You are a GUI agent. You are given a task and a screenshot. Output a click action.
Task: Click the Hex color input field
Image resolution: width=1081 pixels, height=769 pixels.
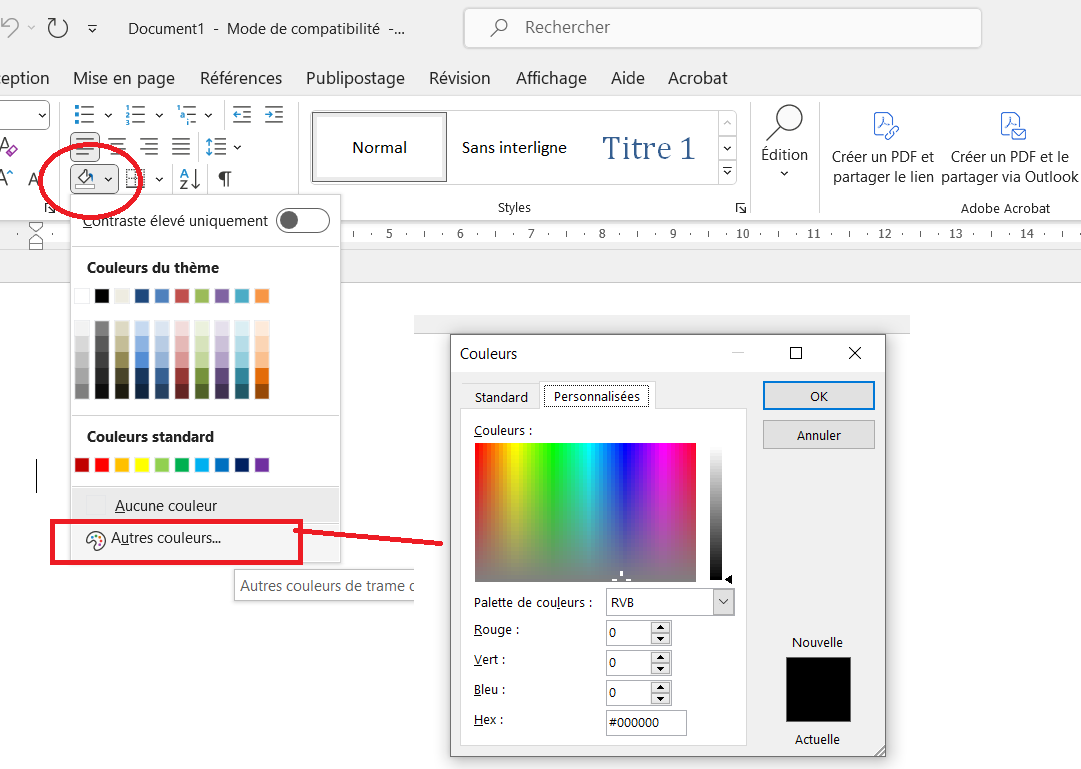click(x=646, y=722)
